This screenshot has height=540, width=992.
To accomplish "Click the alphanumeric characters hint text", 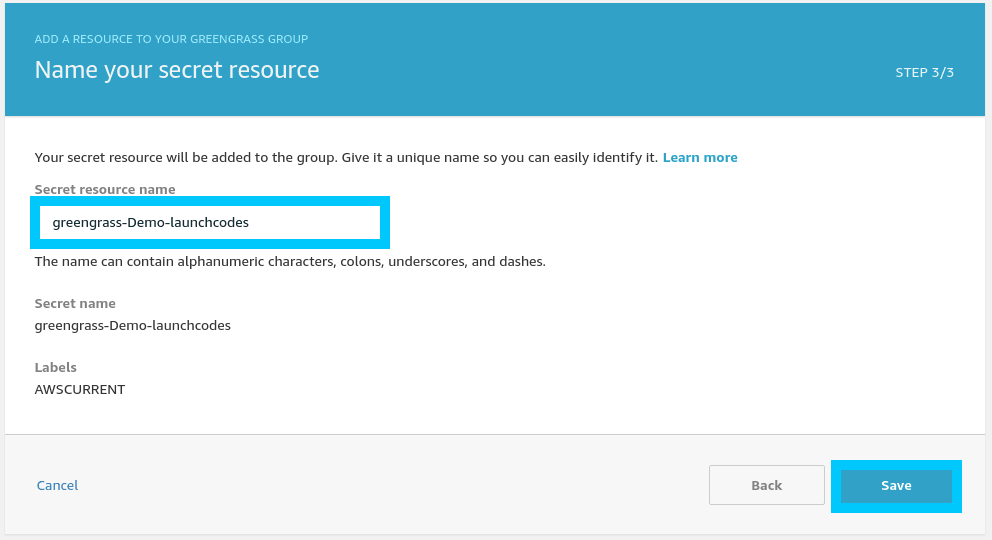I will pos(290,262).
